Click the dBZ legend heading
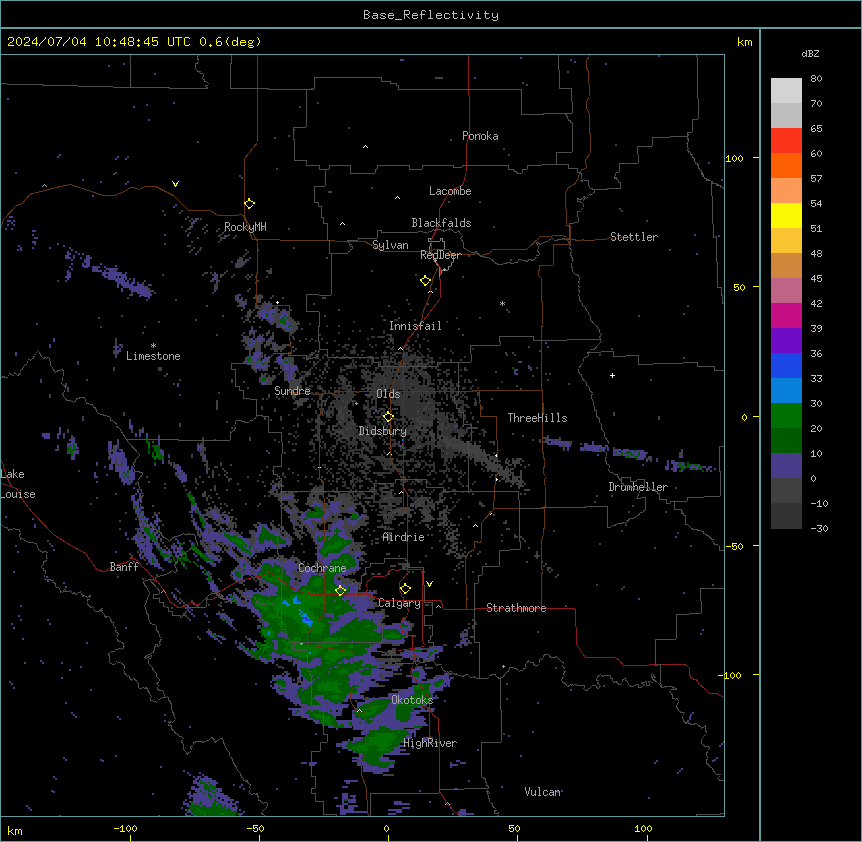The width and height of the screenshot is (862, 842). pyautogui.click(x=810, y=54)
